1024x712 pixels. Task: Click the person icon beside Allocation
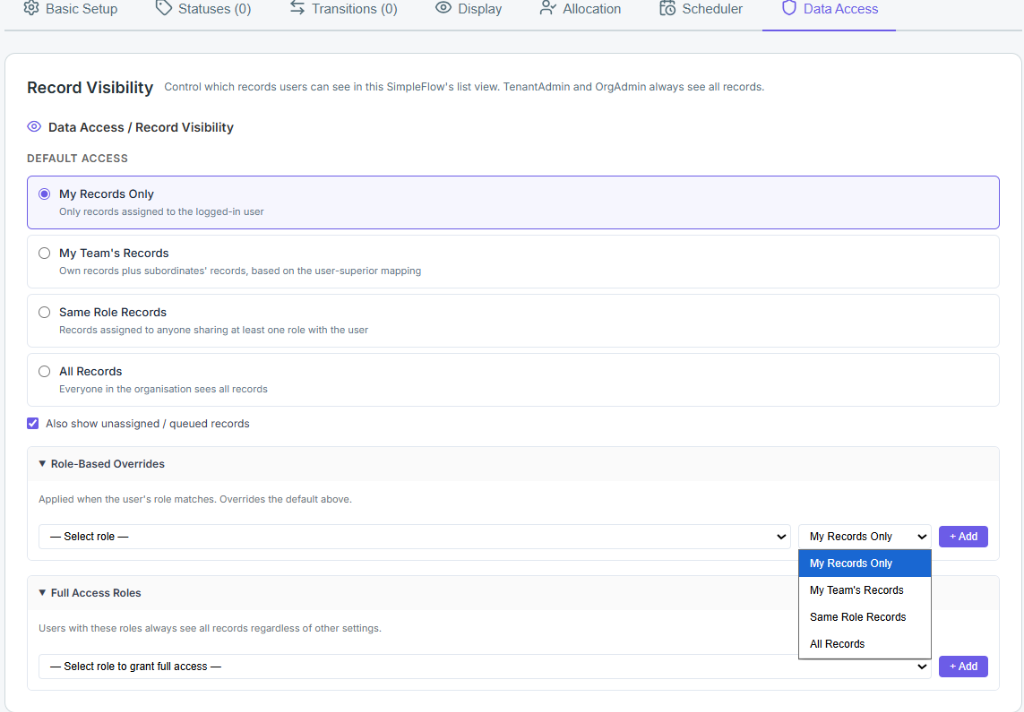(x=548, y=8)
